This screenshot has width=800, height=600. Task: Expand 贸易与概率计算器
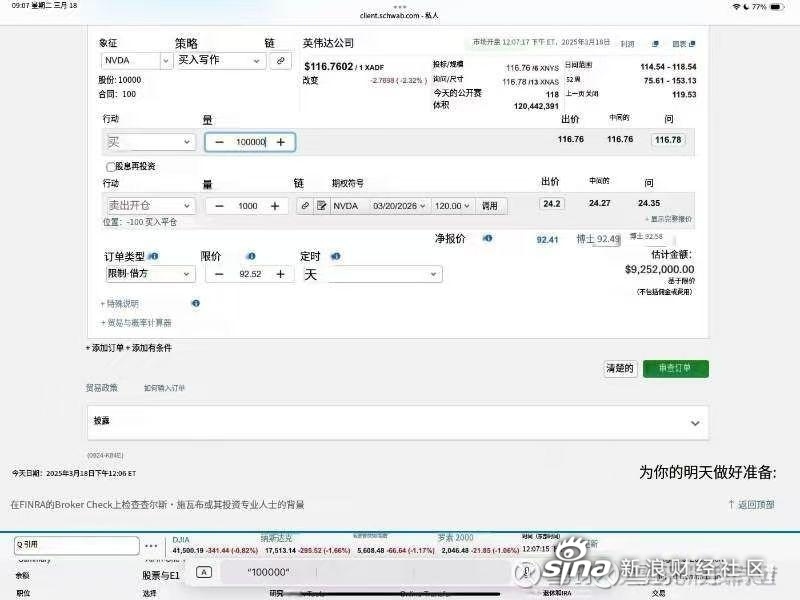(x=136, y=323)
